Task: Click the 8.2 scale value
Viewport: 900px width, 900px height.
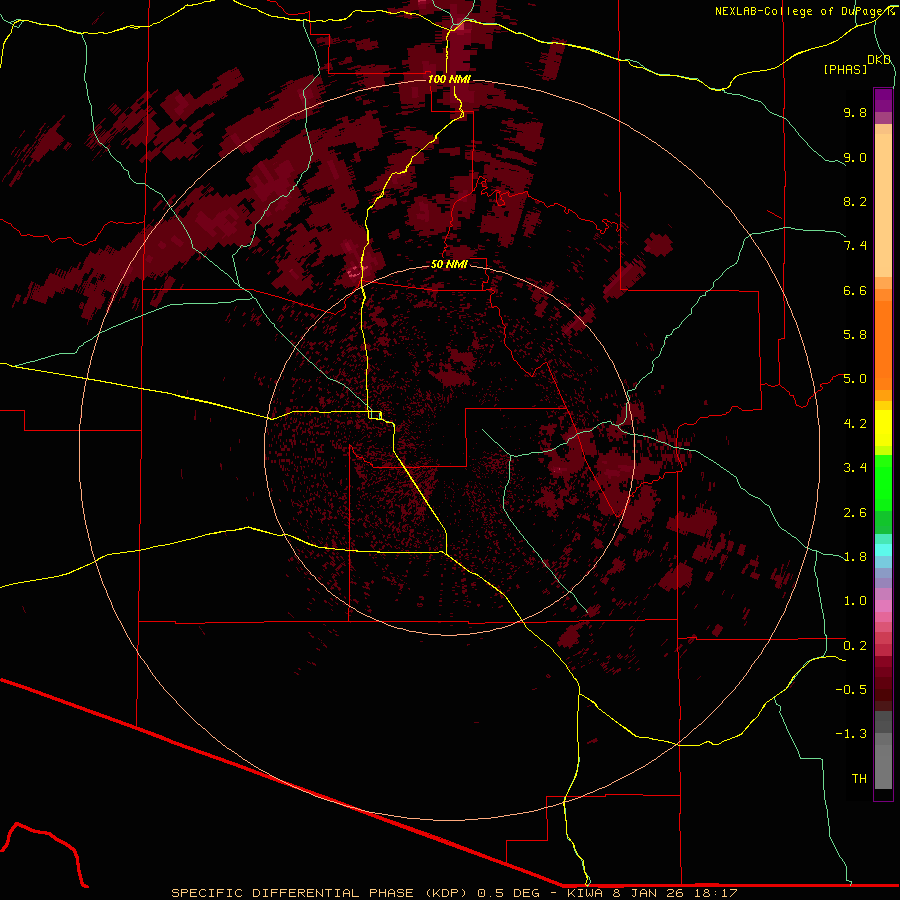Action: coord(855,201)
